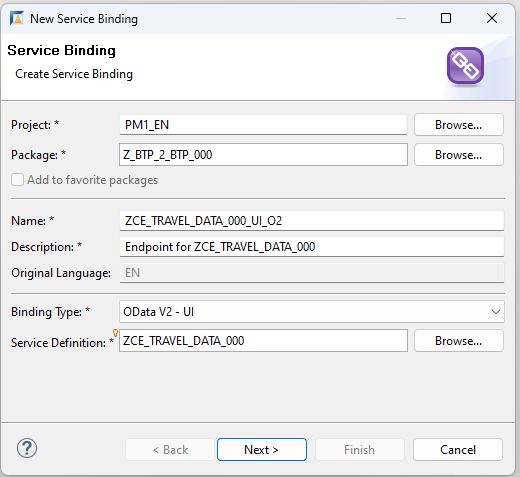Cancel the New Service Binding dialog
Image resolution: width=520 pixels, height=477 pixels.
pyautogui.click(x=458, y=450)
